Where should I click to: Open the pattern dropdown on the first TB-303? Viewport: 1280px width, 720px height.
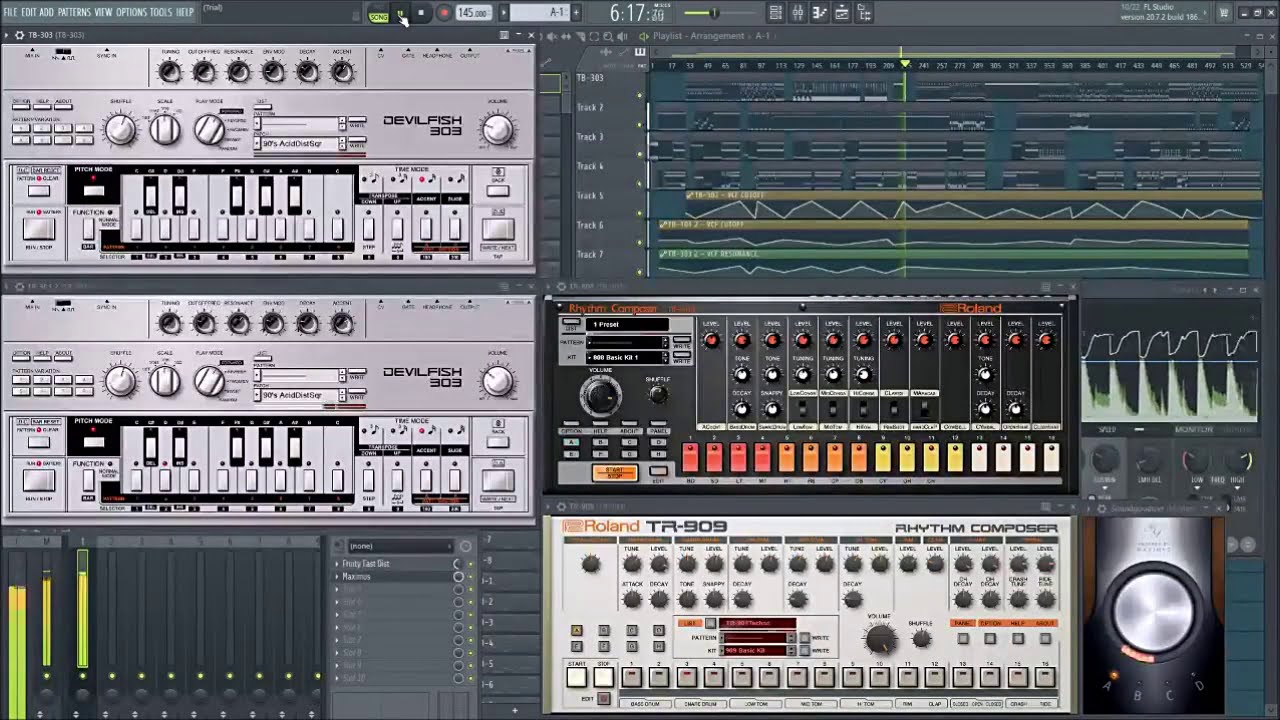coord(299,125)
